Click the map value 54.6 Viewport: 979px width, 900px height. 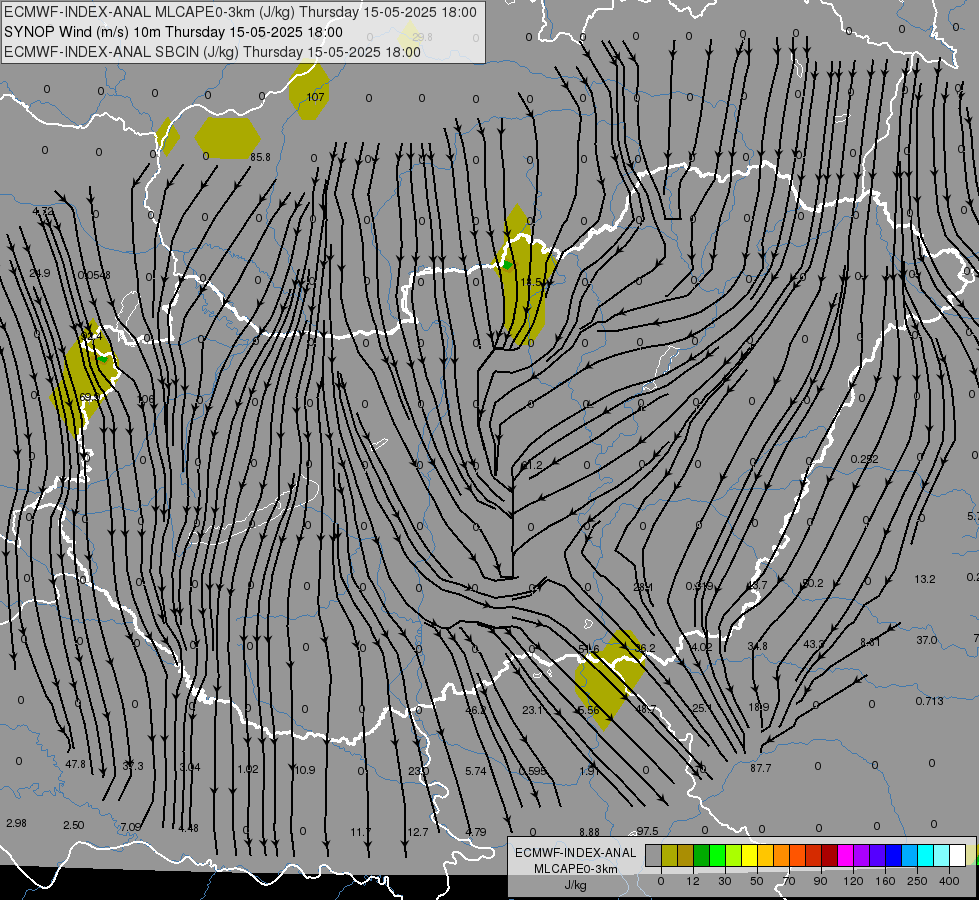point(589,650)
